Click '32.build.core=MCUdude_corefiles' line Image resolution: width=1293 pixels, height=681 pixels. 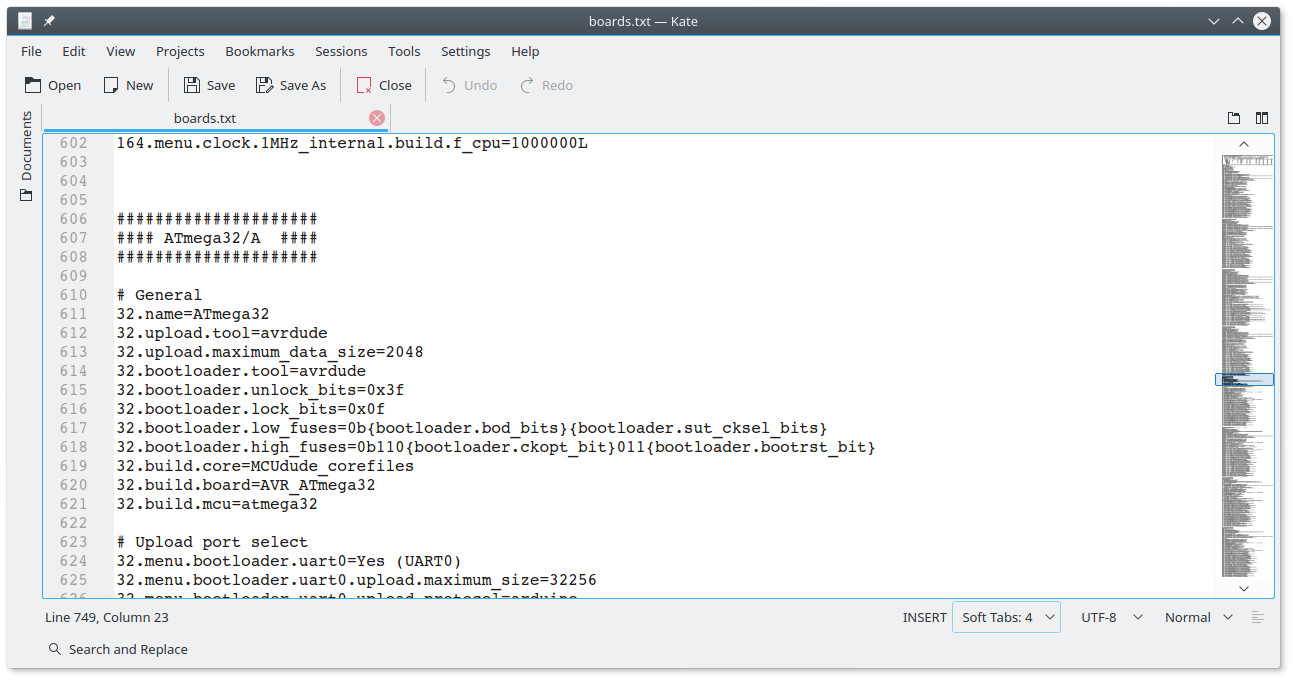(265, 466)
